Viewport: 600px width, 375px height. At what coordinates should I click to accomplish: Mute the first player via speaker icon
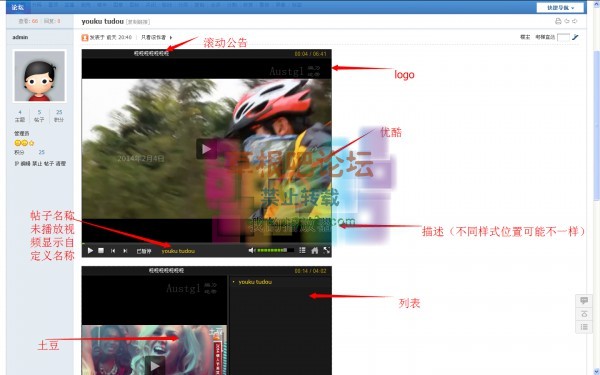251,250
